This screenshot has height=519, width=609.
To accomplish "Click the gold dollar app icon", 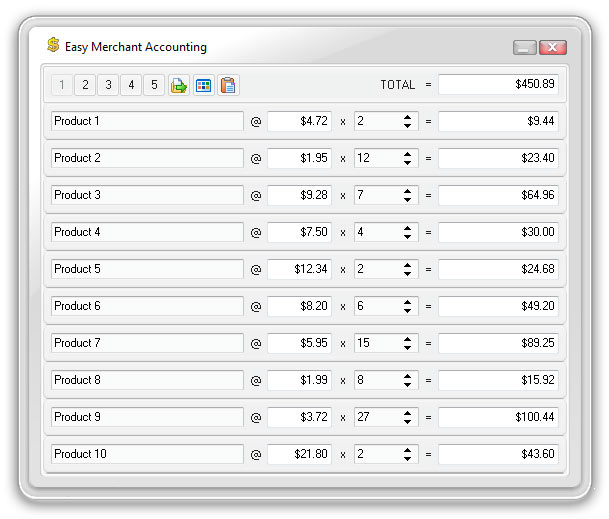I will click(x=53, y=46).
